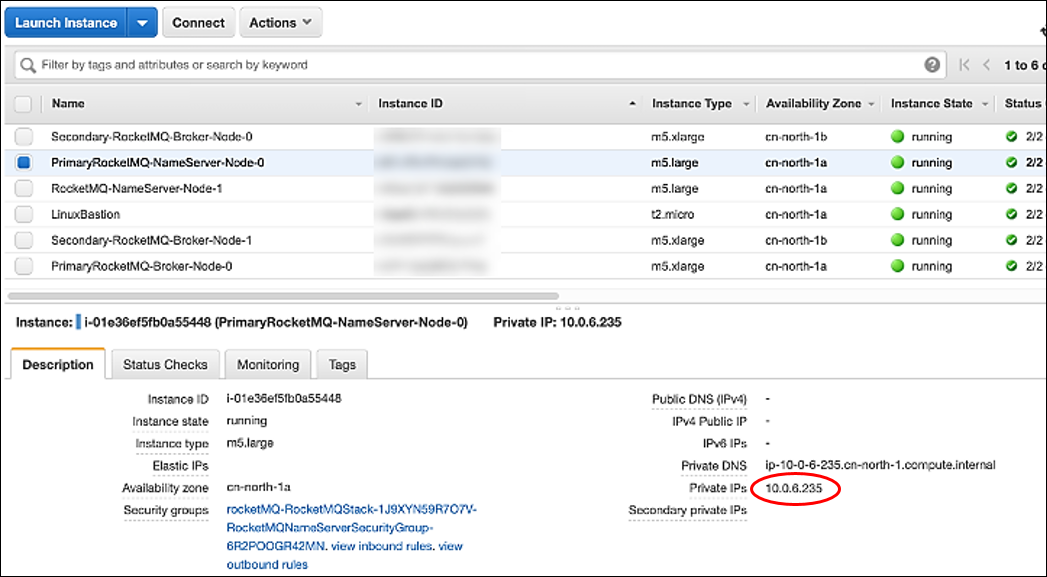Click the Secondary-RocketMQ-Broker-Node-0 name cell

152,136
